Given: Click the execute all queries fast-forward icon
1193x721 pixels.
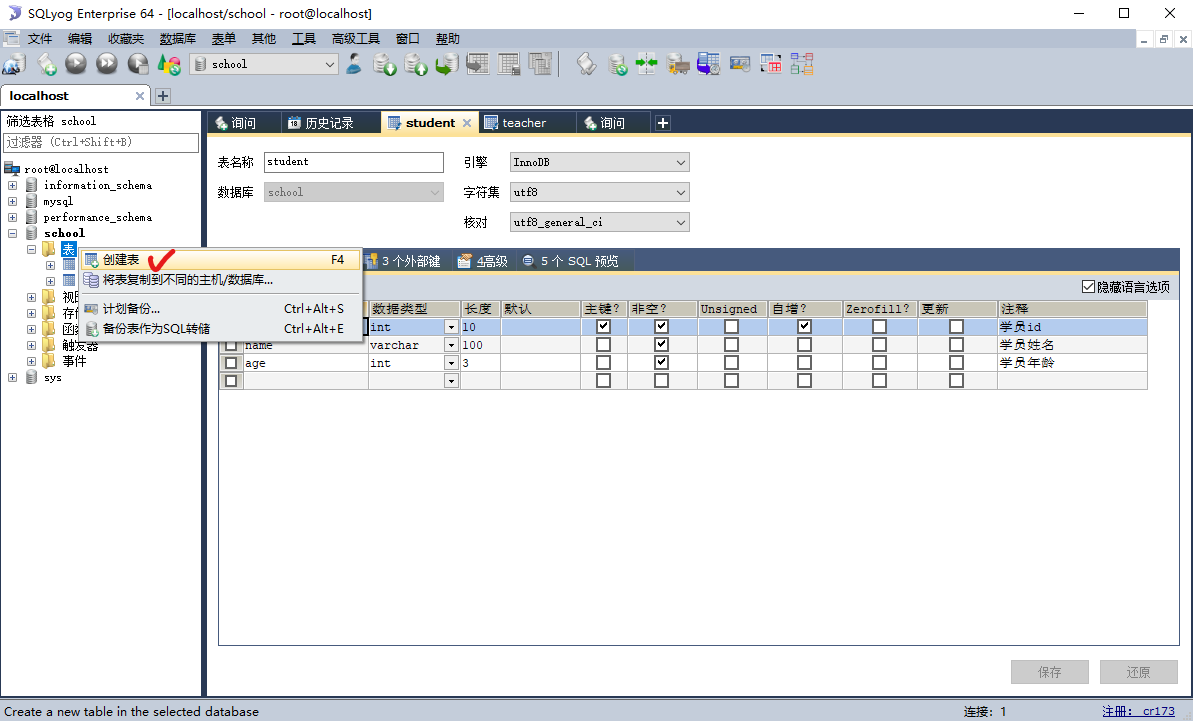Looking at the screenshot, I should 107,64.
